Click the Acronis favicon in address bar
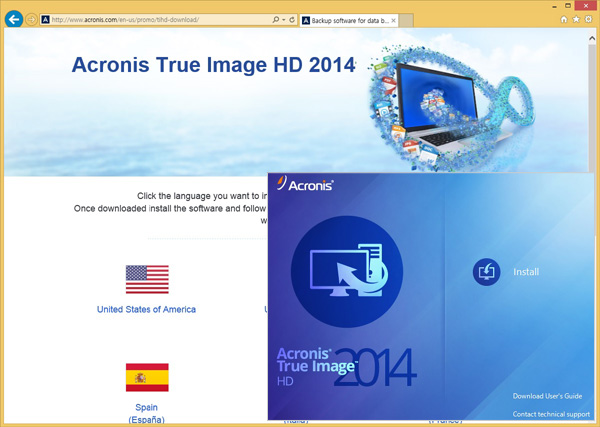The width and height of the screenshot is (600, 427). pyautogui.click(x=46, y=20)
